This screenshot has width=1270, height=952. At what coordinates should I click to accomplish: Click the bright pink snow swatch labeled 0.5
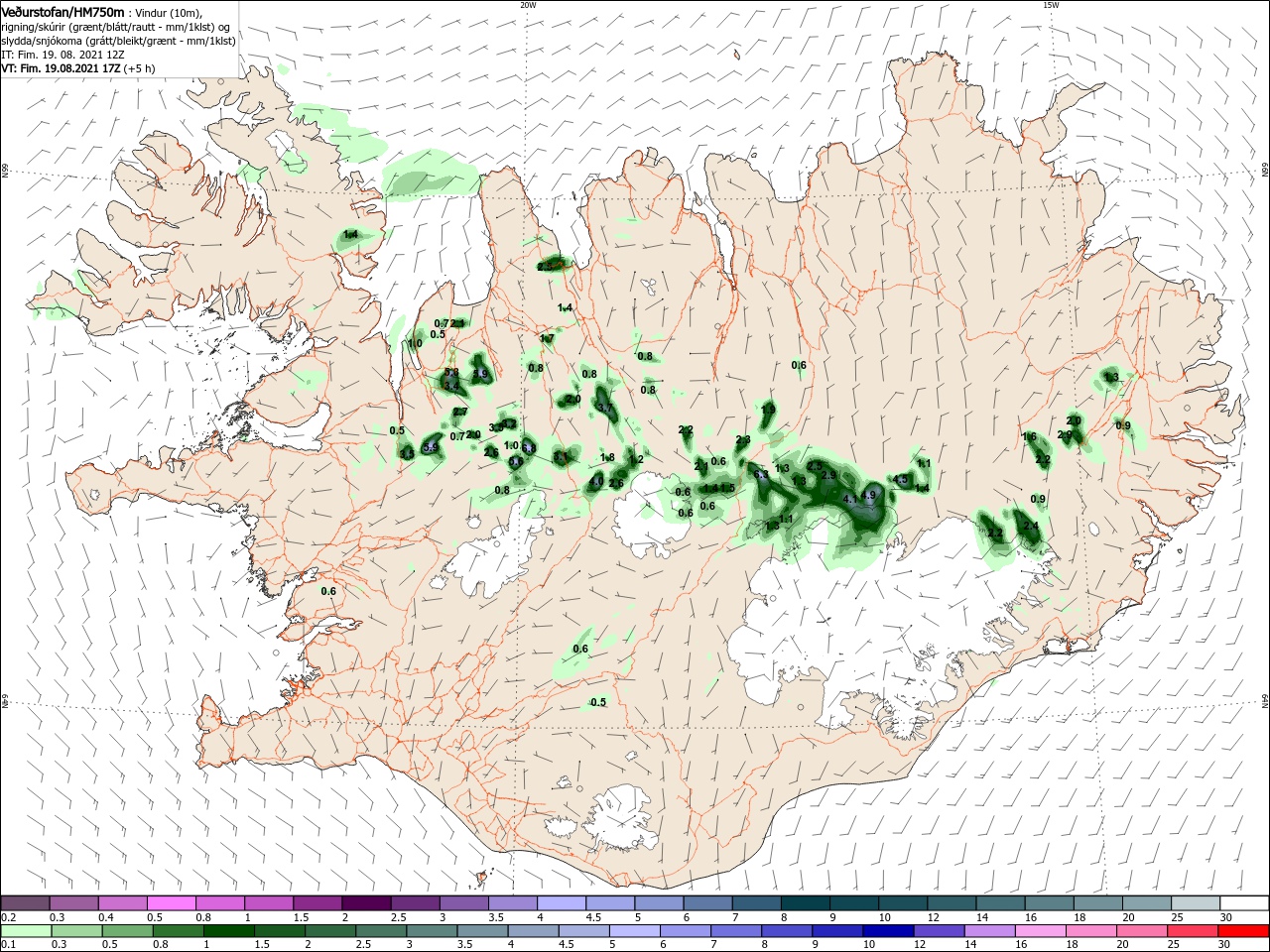(x=172, y=903)
